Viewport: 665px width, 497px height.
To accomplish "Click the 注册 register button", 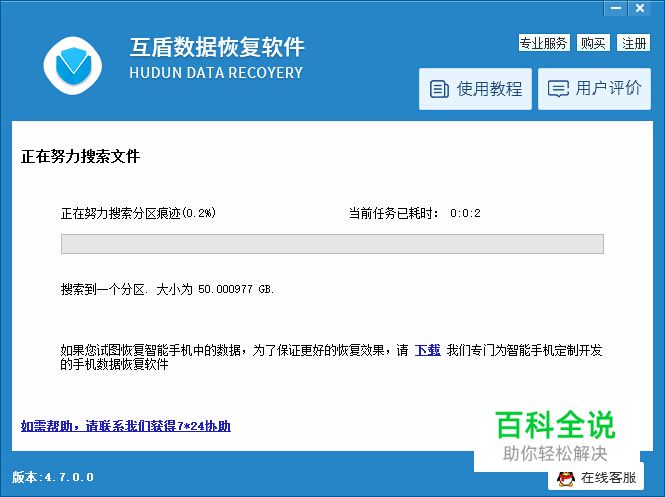I will (634, 43).
